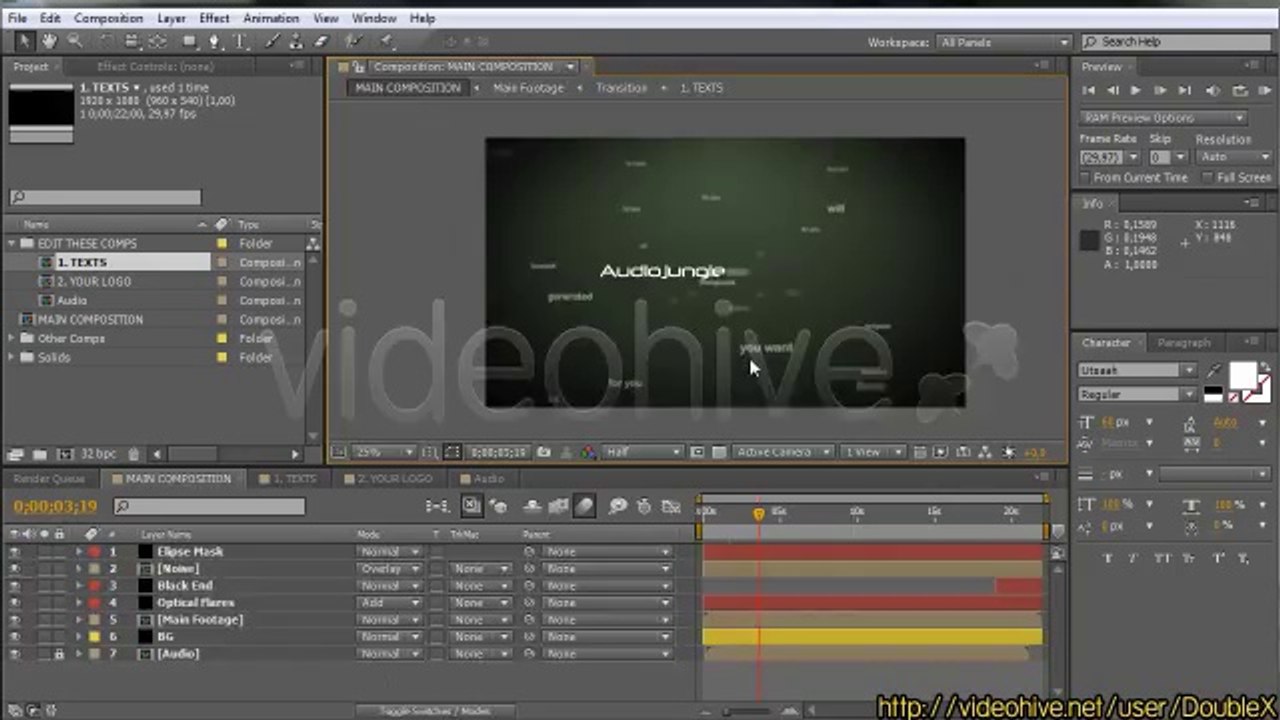This screenshot has height=720, width=1280.
Task: Select the Hand tool
Action: tap(49, 41)
